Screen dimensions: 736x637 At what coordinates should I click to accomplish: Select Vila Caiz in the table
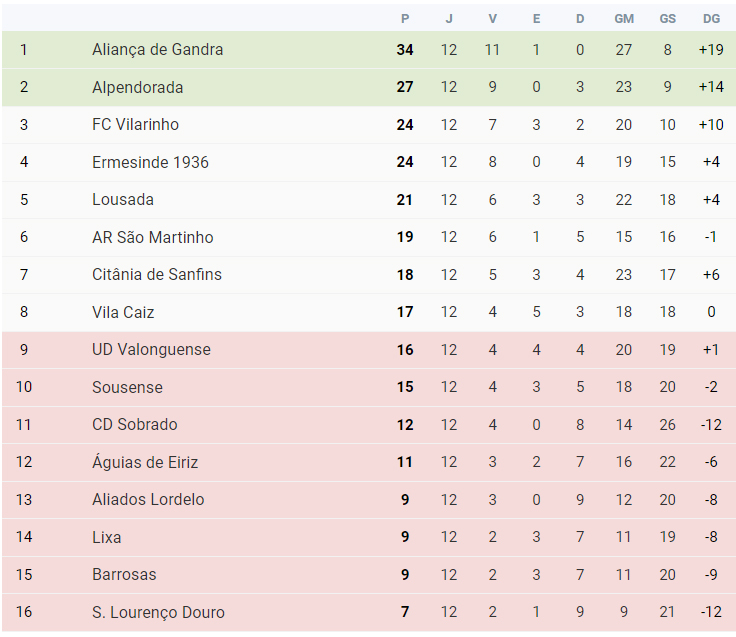pos(123,312)
